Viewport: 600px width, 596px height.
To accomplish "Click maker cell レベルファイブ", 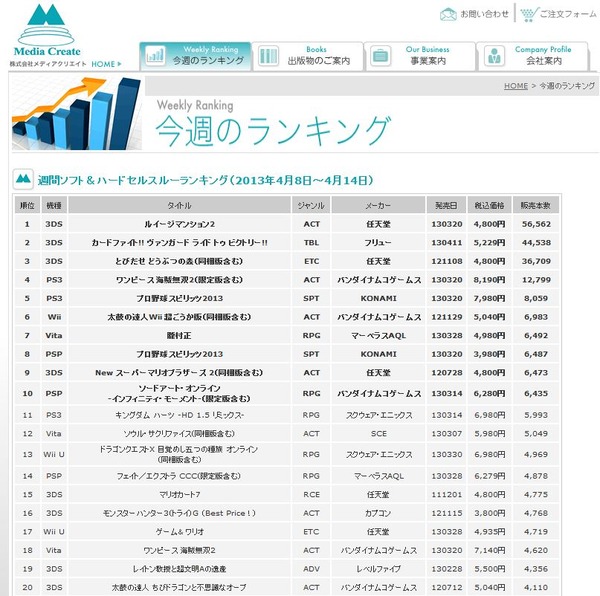I will coord(378,569).
